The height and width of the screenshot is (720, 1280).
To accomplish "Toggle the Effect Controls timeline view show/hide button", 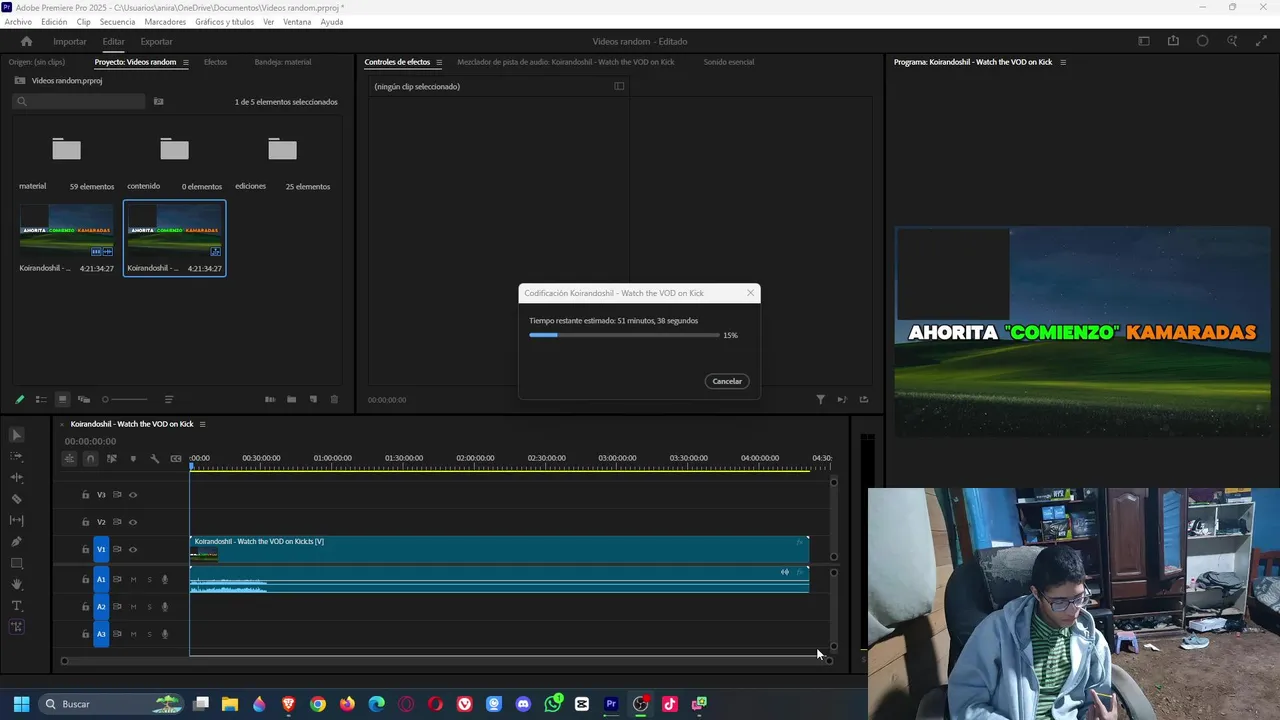I will pyautogui.click(x=619, y=86).
